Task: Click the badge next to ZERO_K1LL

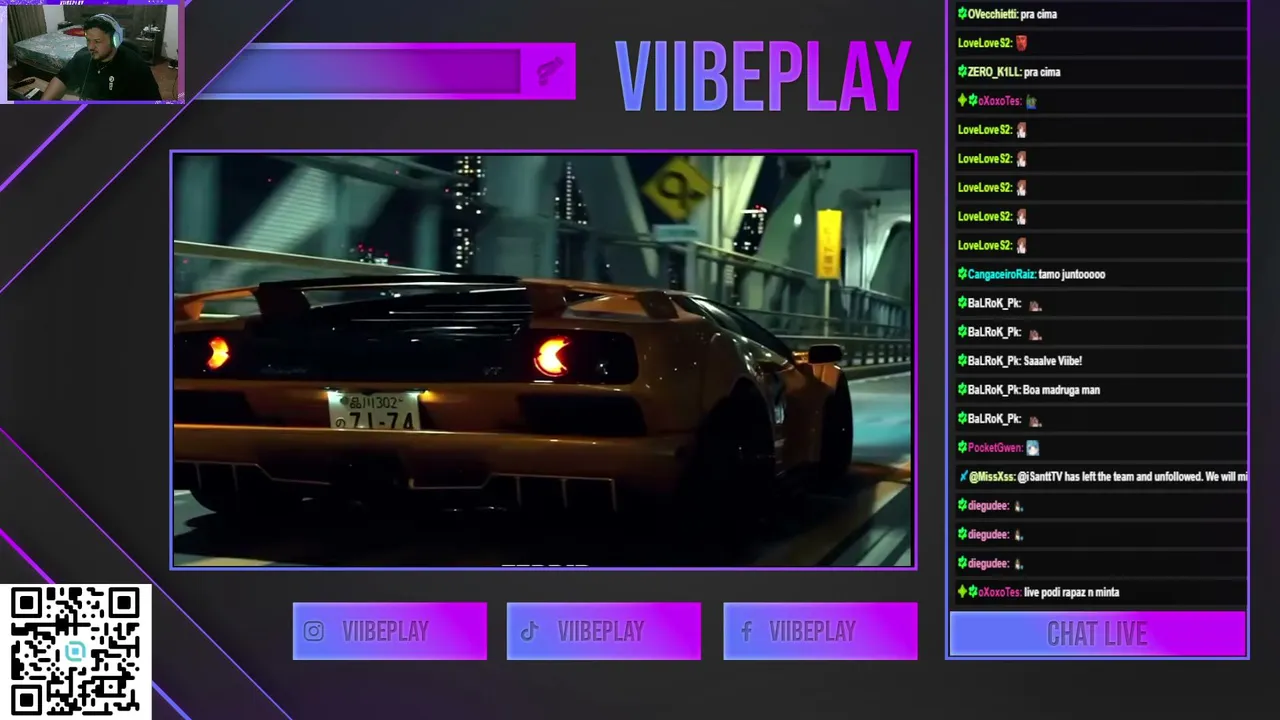Action: pos(962,72)
